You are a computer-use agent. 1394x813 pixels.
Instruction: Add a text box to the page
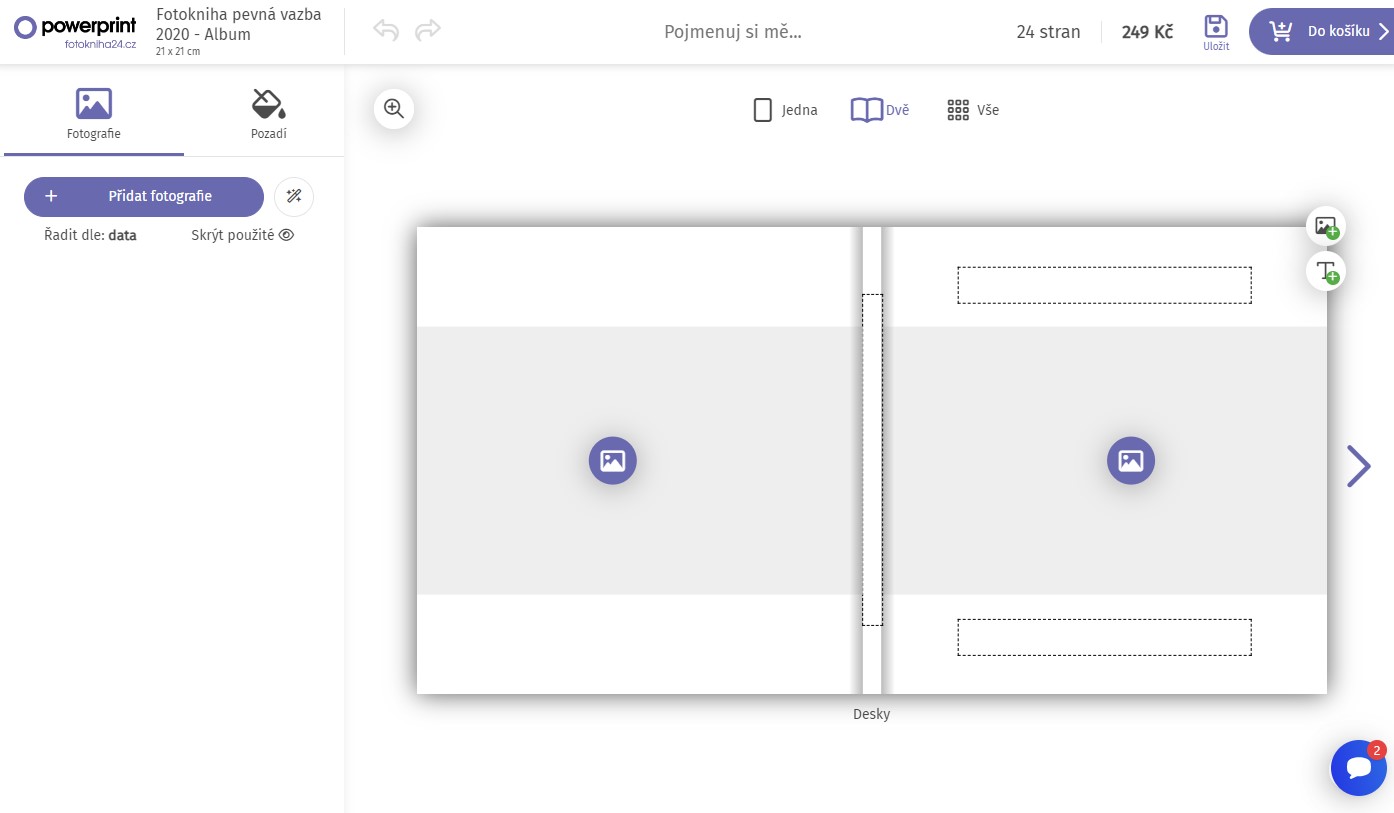click(x=1326, y=271)
